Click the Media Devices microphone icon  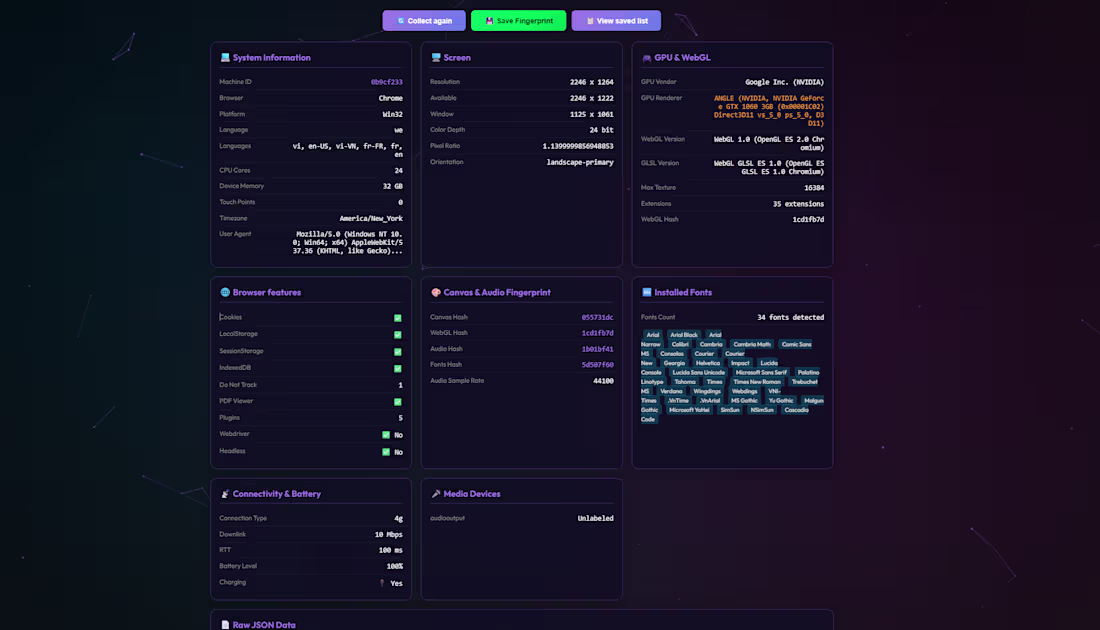pos(436,494)
